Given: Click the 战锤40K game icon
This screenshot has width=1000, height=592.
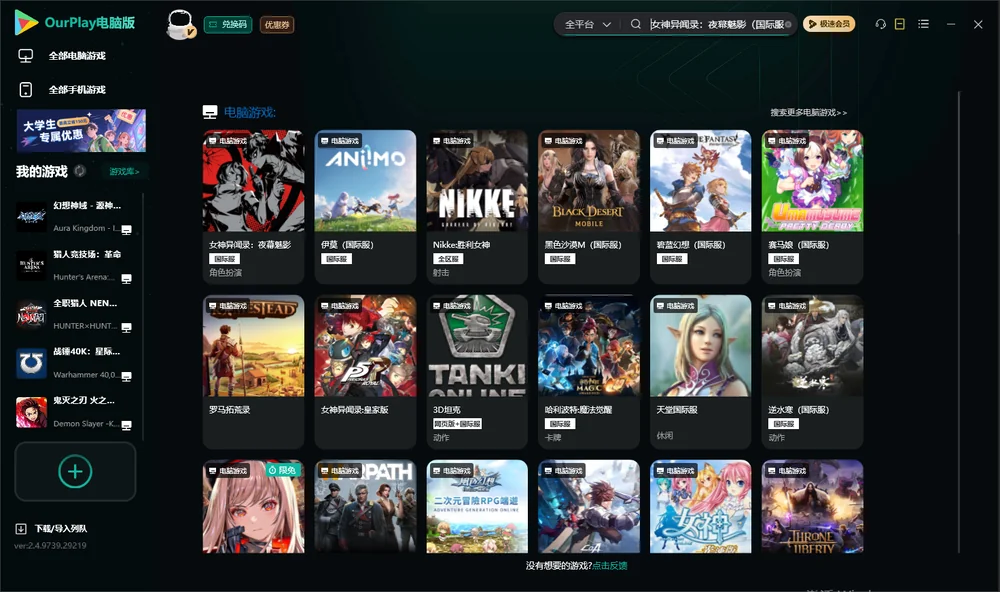Looking at the screenshot, I should click(x=31, y=364).
